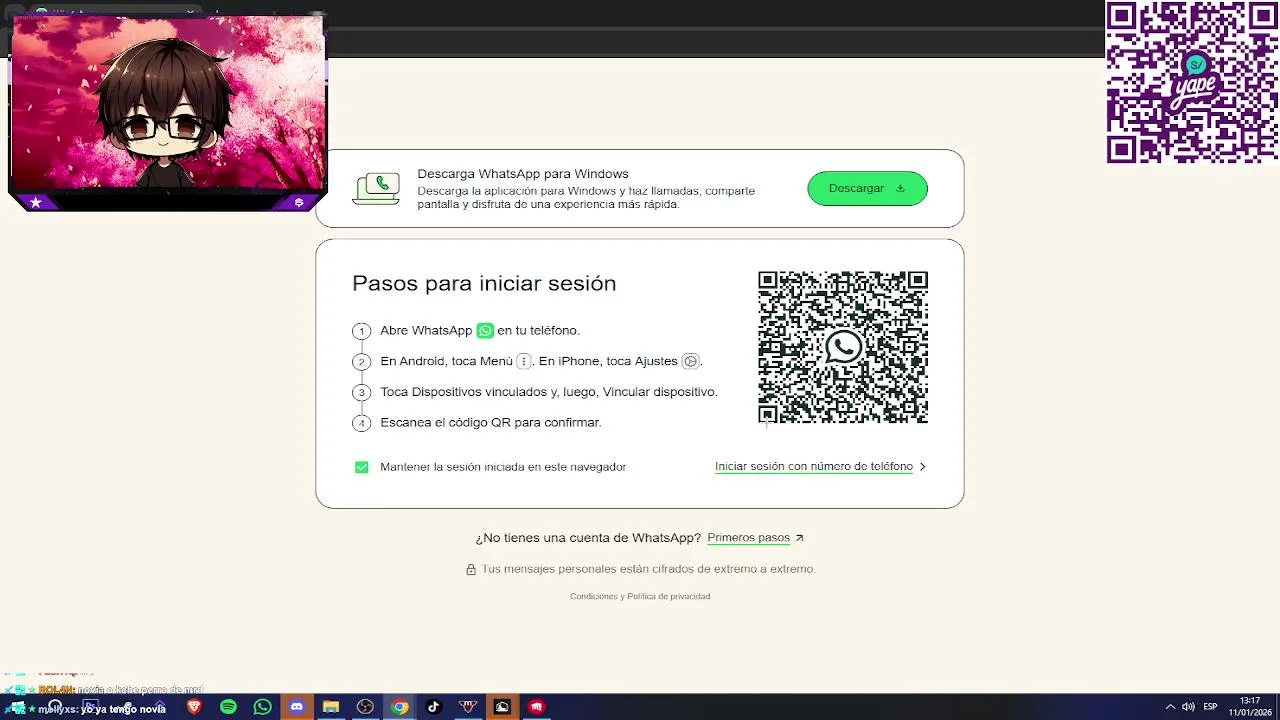The width and height of the screenshot is (1280, 720).
Task: Open Spotify from the taskbar
Action: pyautogui.click(x=228, y=707)
